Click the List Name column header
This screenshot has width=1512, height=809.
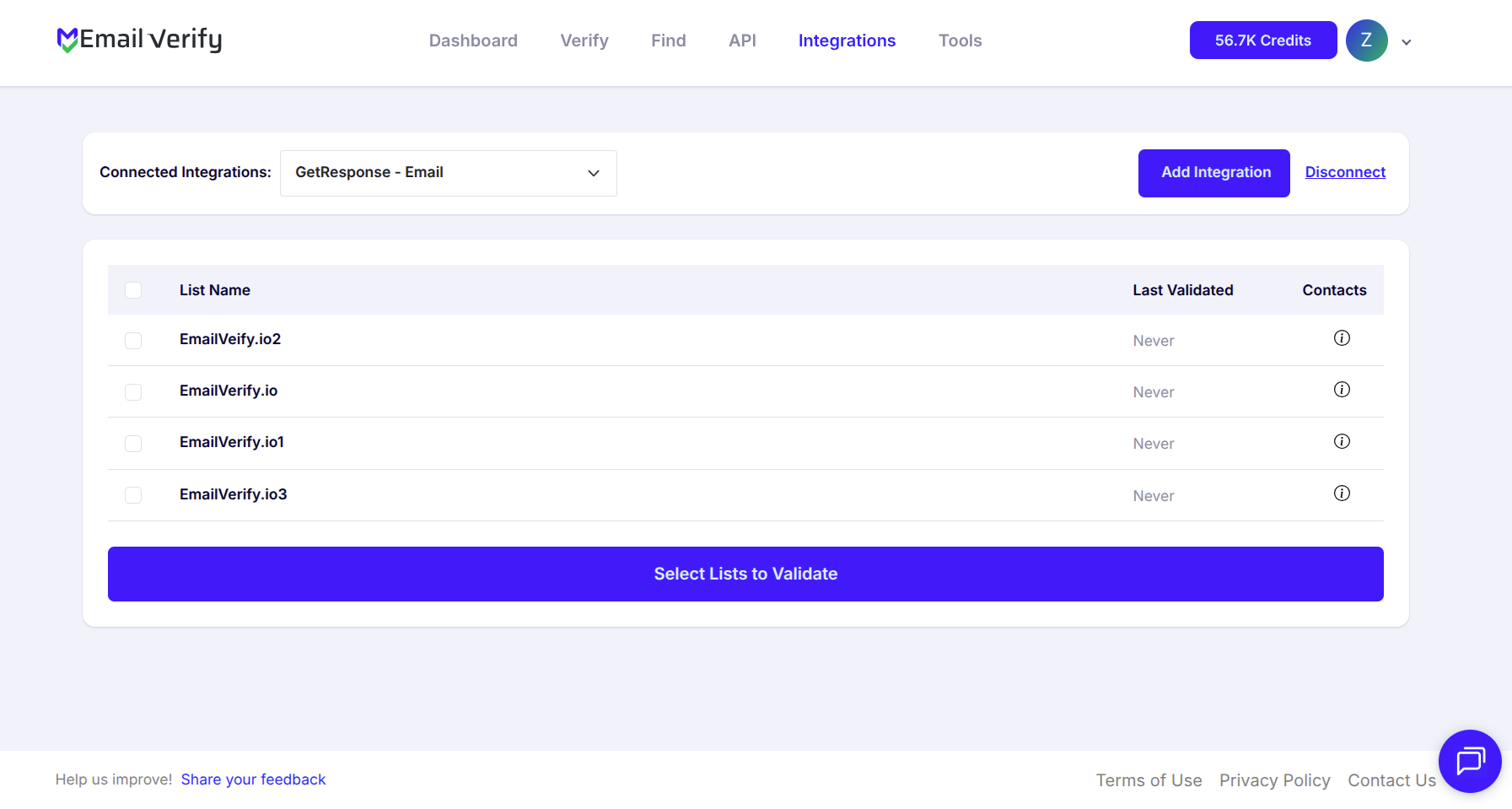coord(215,290)
